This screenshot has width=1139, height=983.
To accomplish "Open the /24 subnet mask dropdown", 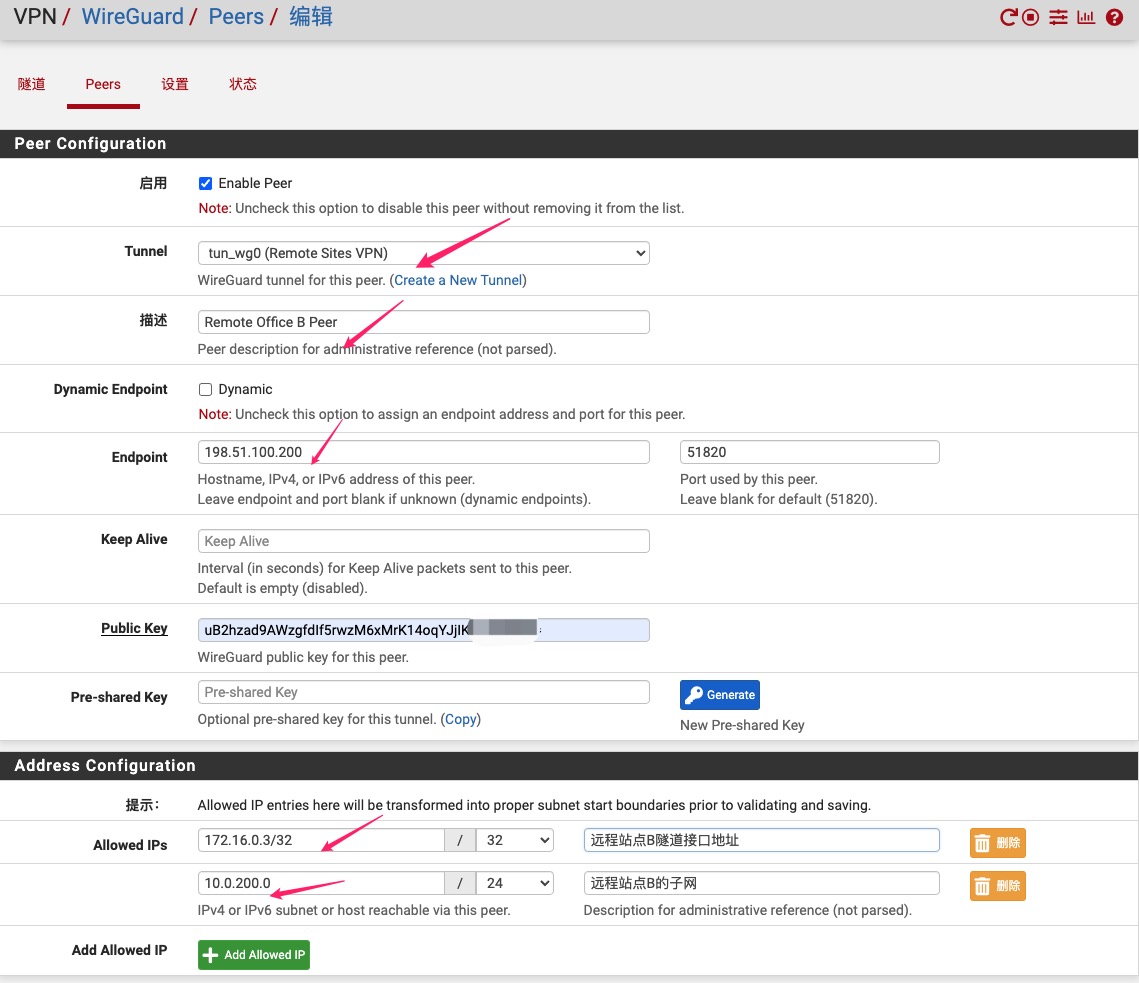I will coord(515,883).
